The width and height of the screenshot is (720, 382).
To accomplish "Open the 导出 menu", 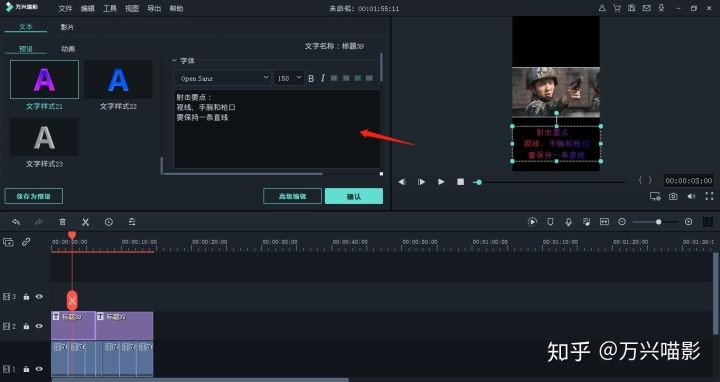I will (x=154, y=9).
